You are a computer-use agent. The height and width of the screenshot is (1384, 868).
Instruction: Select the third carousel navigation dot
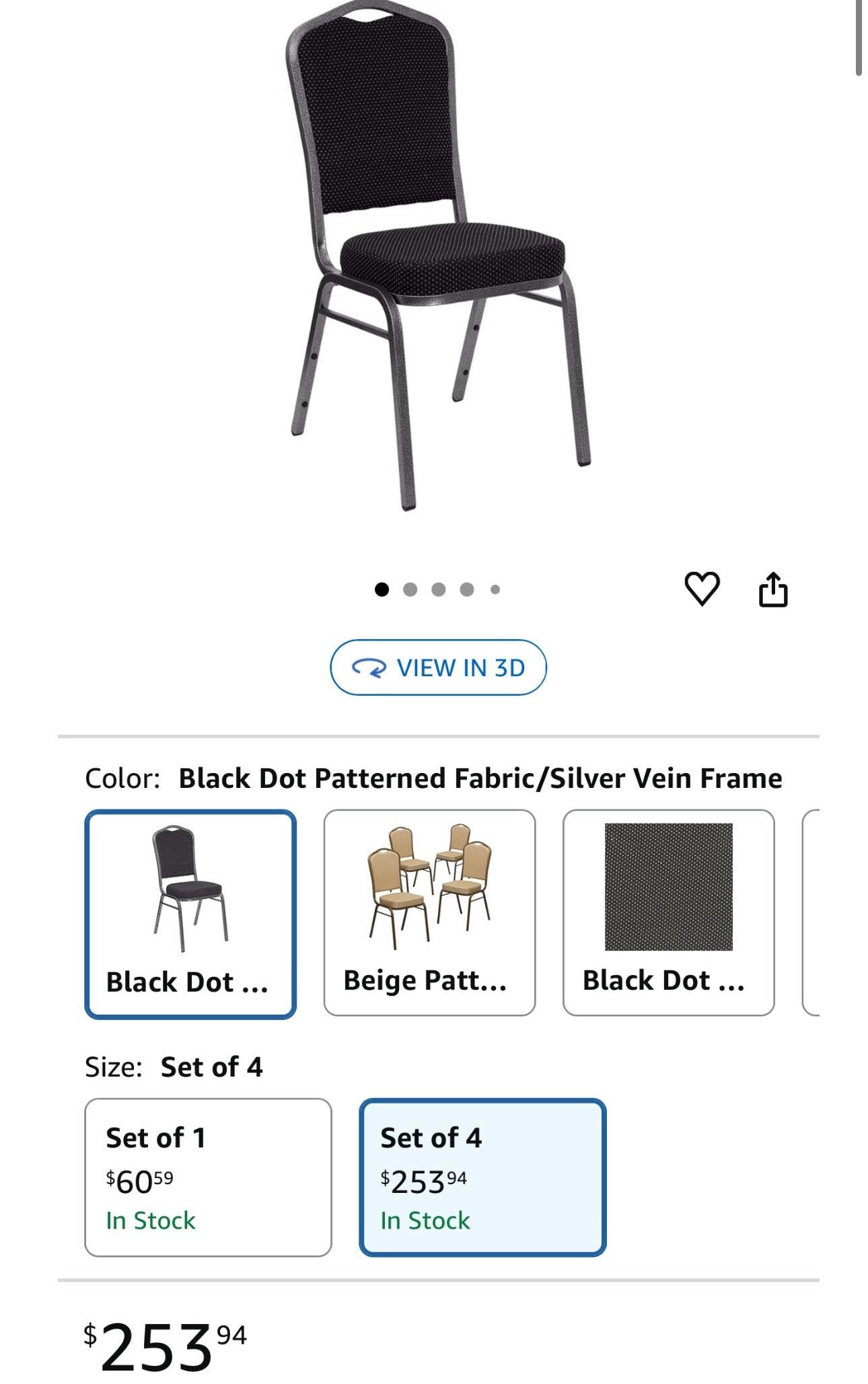[439, 589]
